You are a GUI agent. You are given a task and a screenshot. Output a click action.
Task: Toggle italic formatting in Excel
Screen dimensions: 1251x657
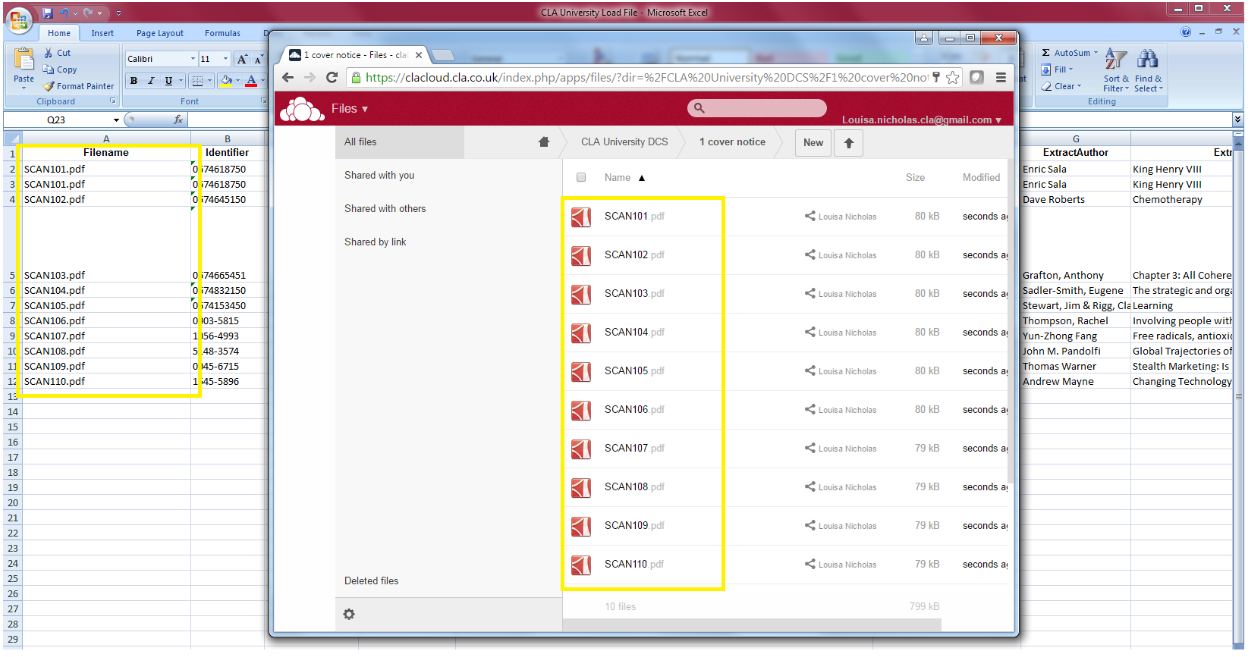click(151, 81)
